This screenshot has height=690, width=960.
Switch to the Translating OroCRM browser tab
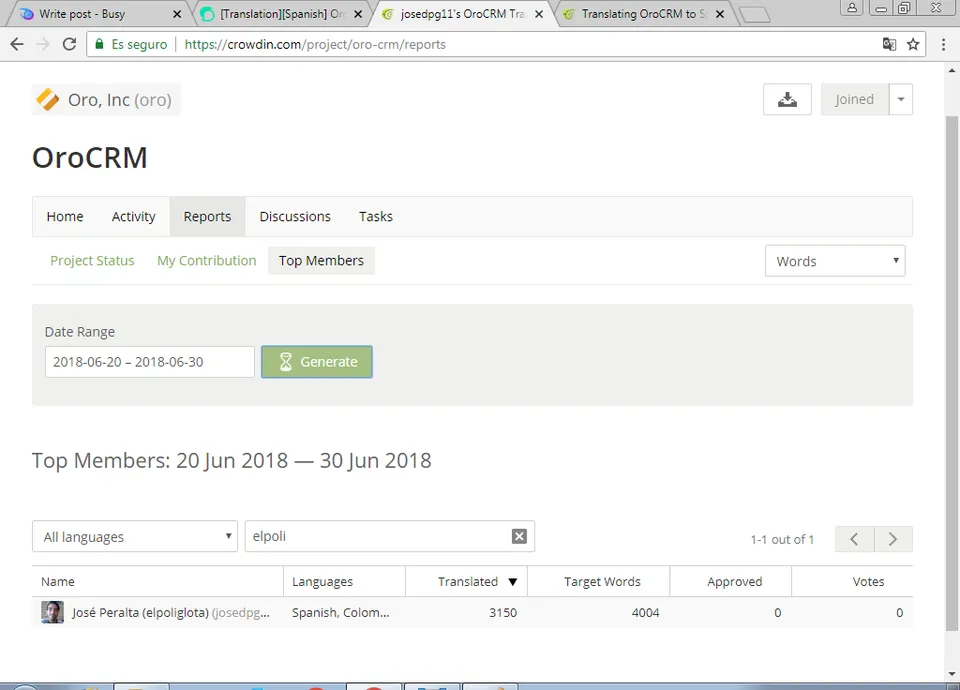(642, 13)
